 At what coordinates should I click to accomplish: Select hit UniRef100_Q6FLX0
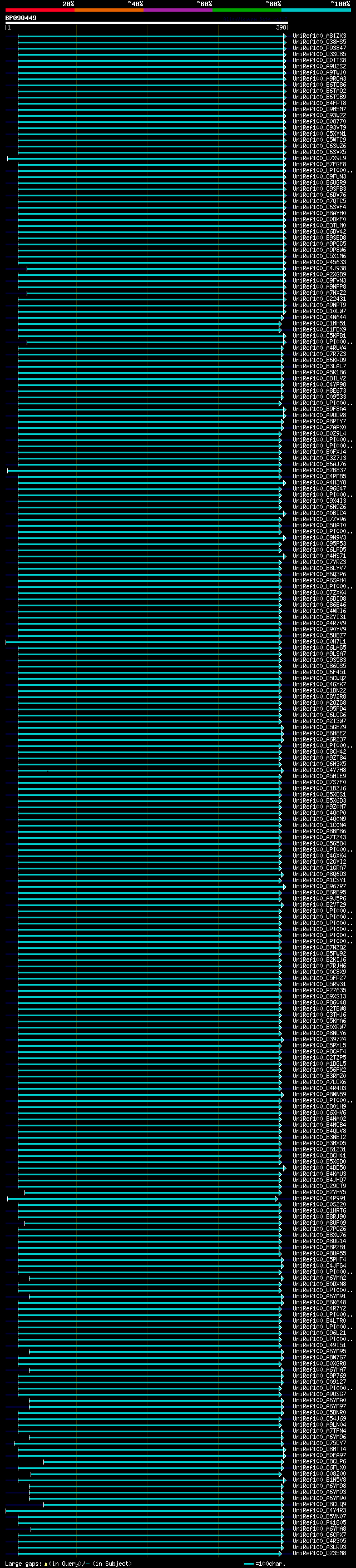pos(319,1467)
